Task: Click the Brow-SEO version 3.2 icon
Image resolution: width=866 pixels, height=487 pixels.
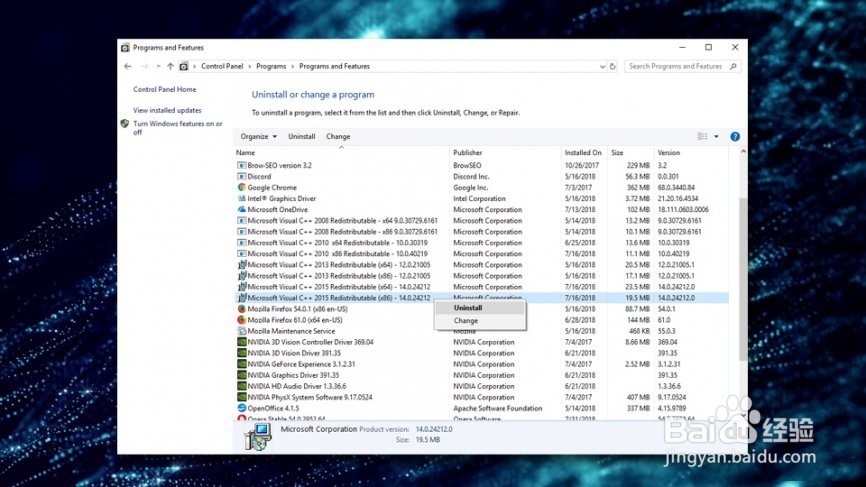Action: point(241,165)
